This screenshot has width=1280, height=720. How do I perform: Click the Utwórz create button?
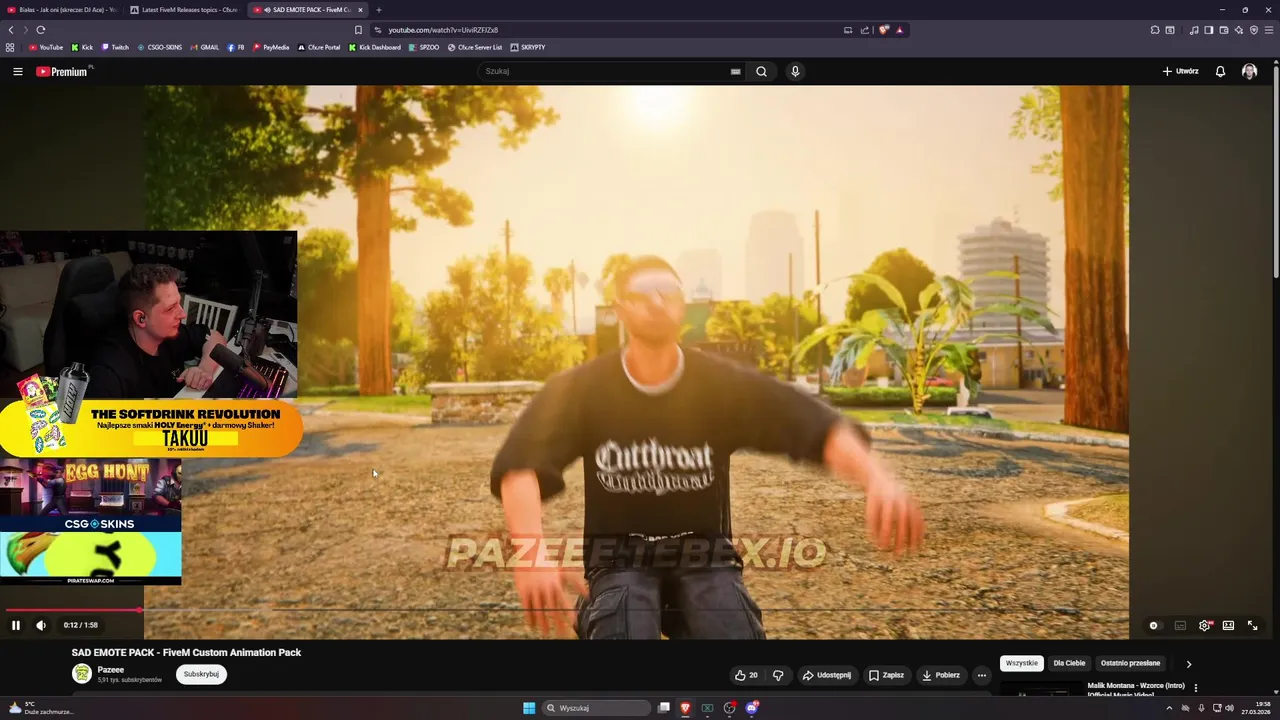[x=1180, y=71]
